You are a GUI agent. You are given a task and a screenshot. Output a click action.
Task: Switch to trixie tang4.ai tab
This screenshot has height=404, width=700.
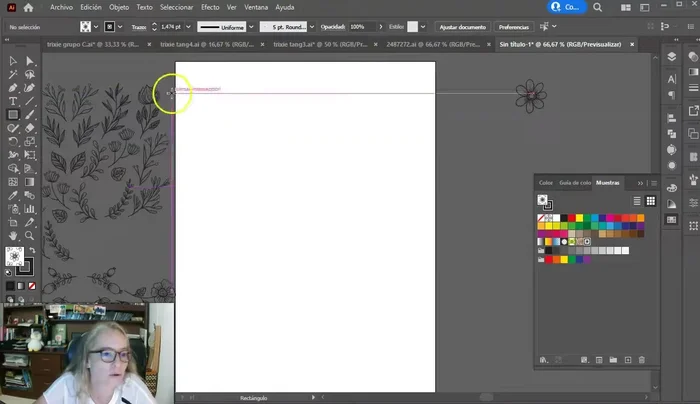[x=207, y=45]
